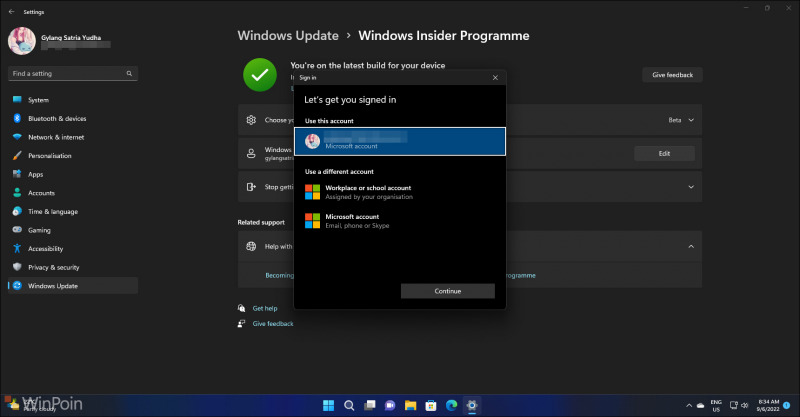The height and width of the screenshot is (417, 800).
Task: Open Gaming settings
Action: [x=73, y=230]
